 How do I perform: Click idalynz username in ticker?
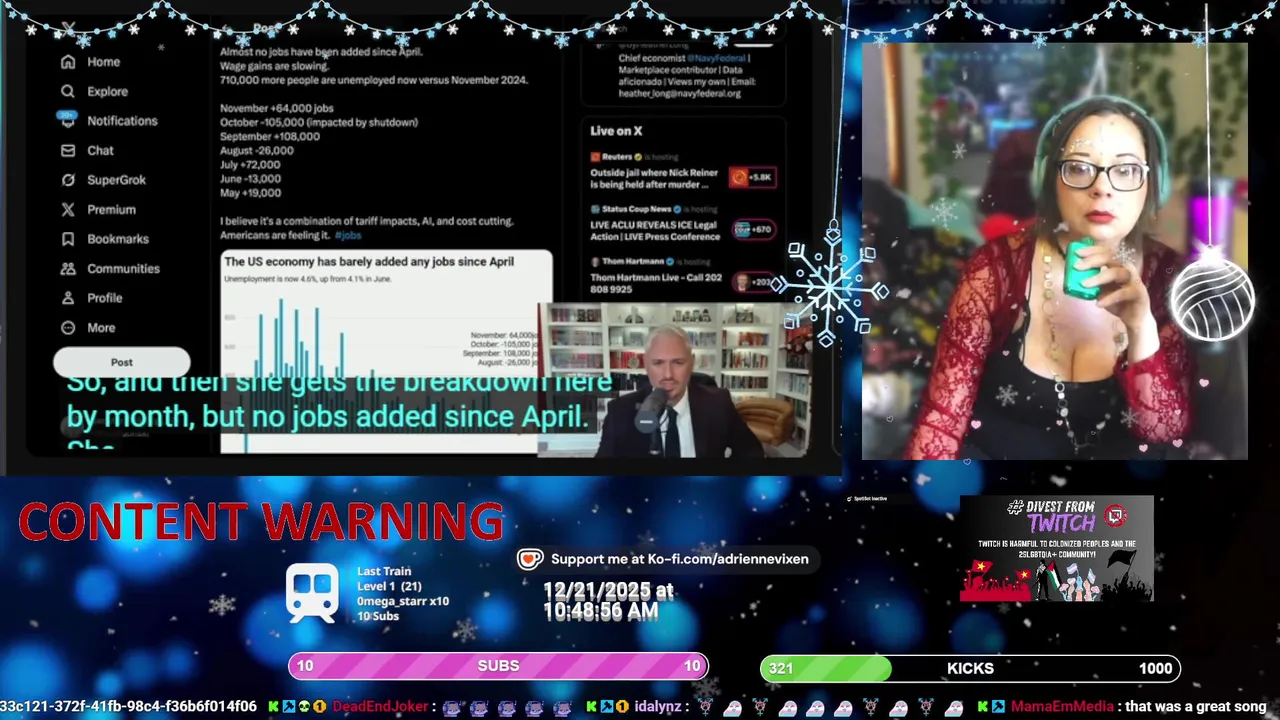[x=657, y=706]
